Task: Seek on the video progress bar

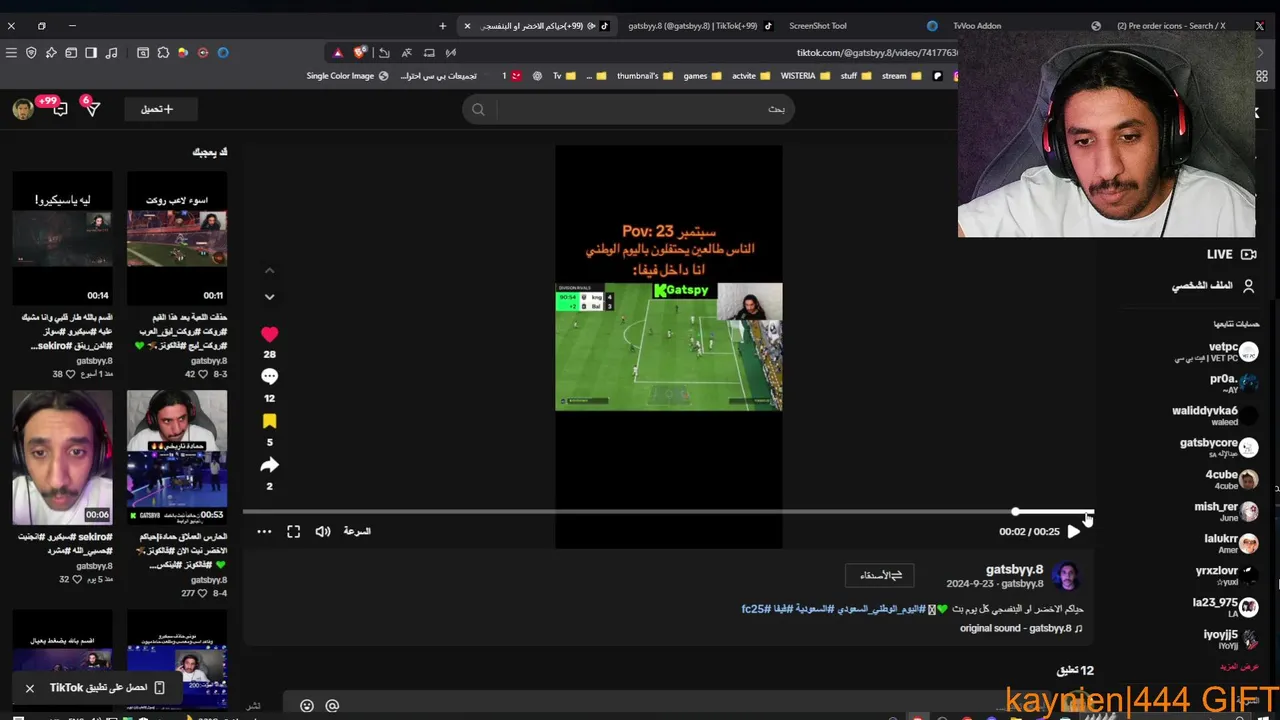Action: pyautogui.click(x=668, y=512)
